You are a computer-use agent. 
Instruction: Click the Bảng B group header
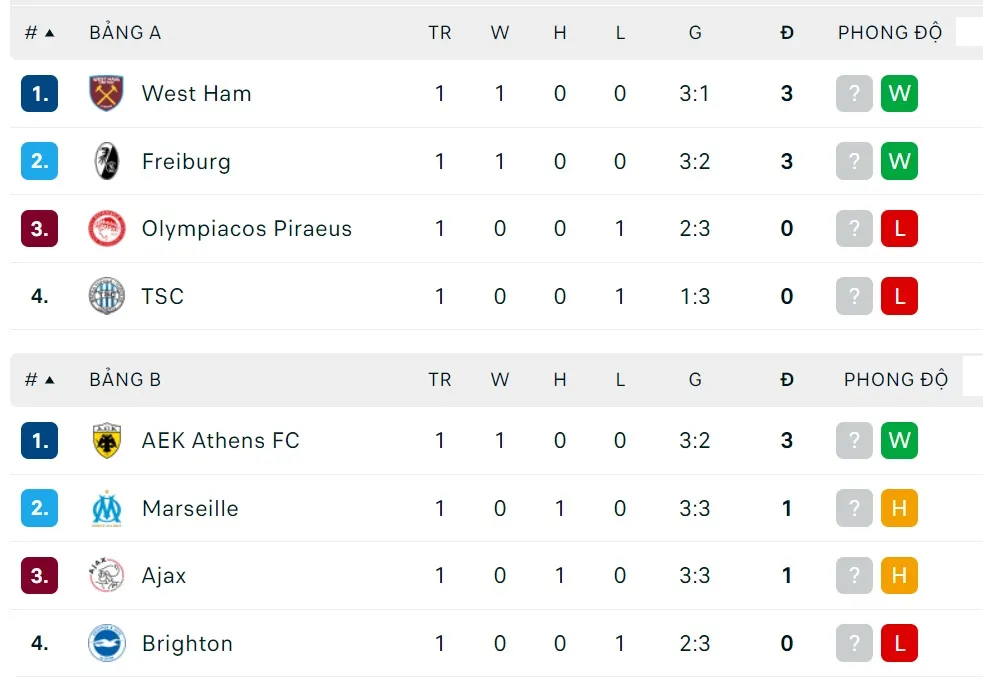(125, 380)
